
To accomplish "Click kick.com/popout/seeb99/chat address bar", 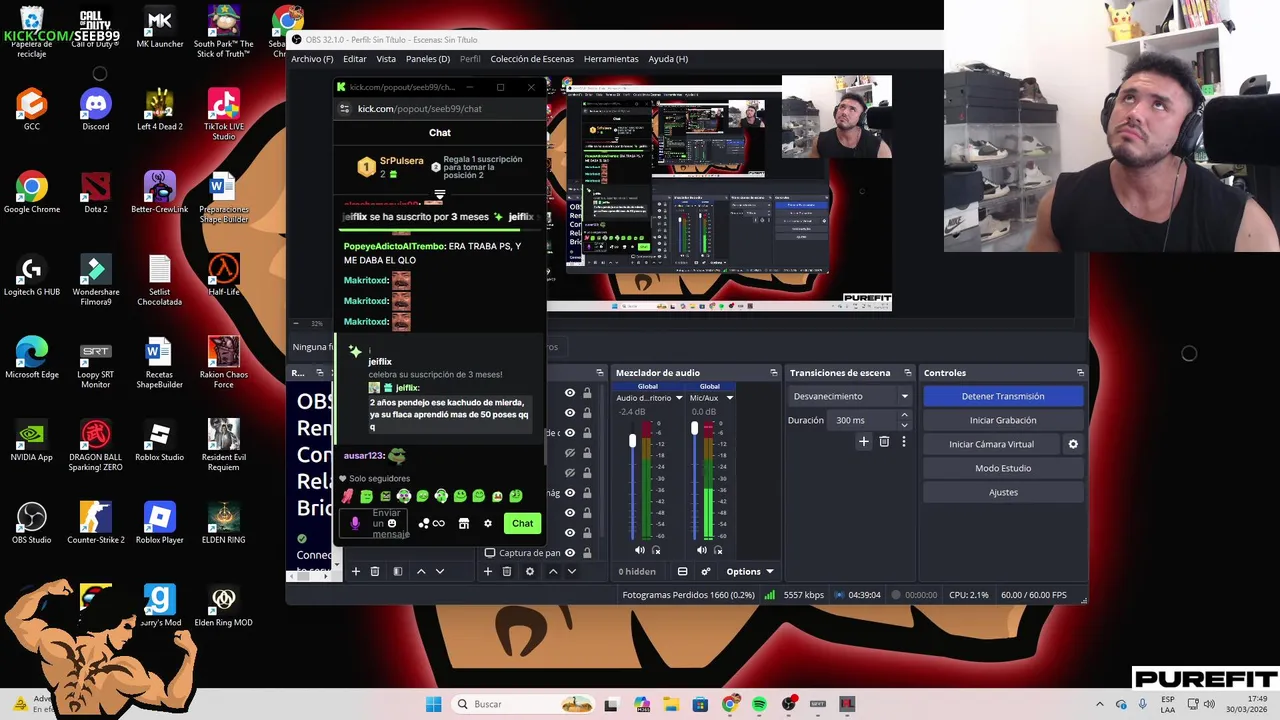I will 420,109.
